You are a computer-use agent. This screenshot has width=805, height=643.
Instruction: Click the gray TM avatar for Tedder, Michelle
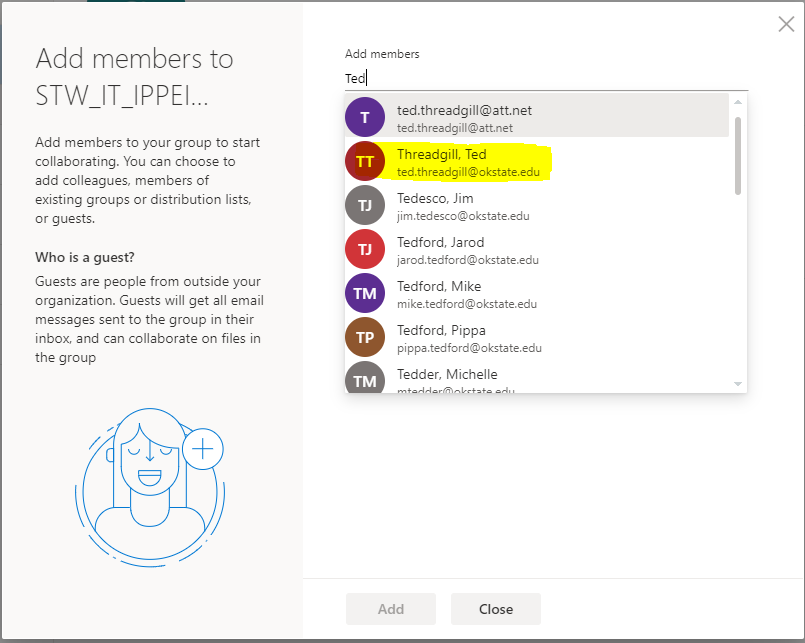pyautogui.click(x=365, y=381)
